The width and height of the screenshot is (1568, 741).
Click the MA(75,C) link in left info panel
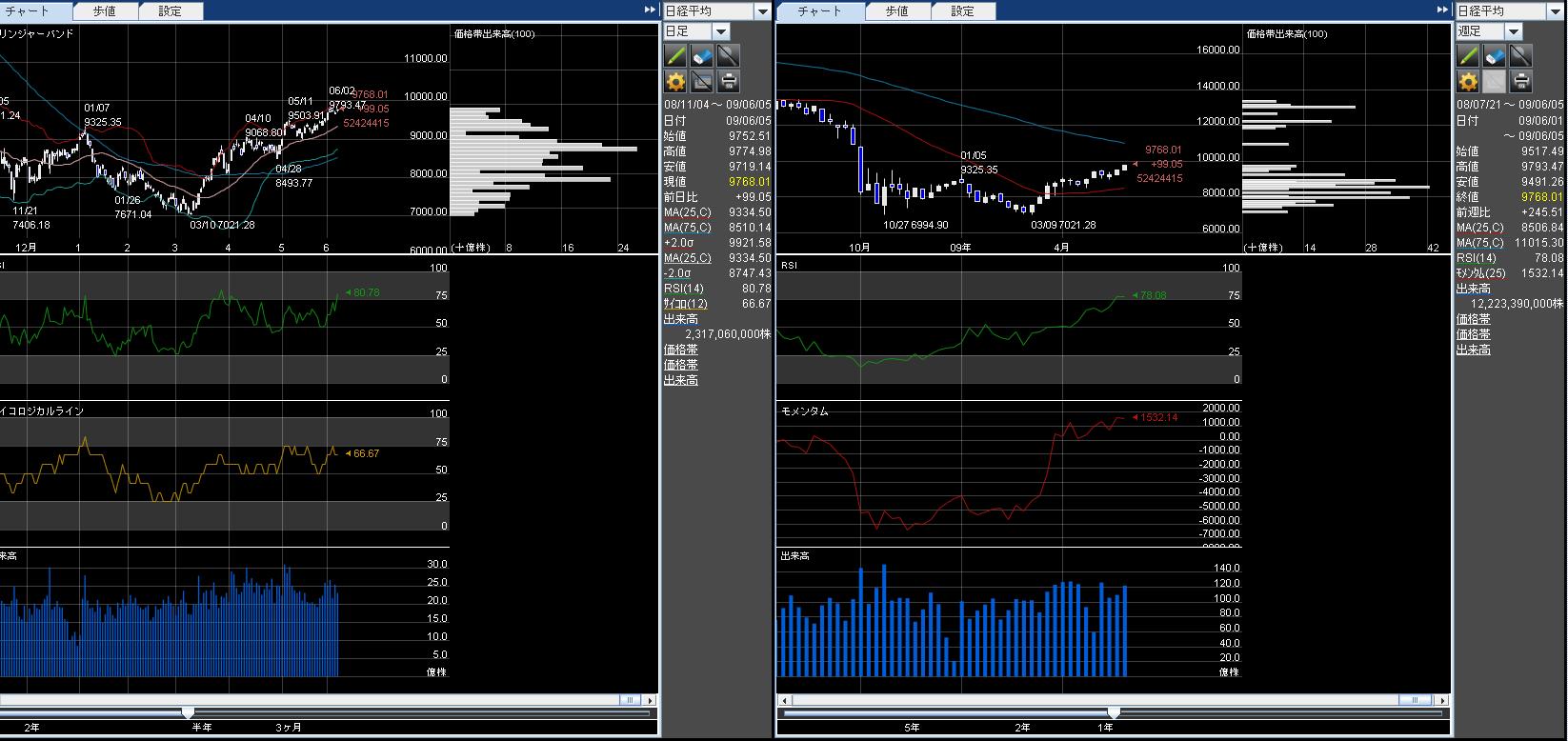pos(687,228)
